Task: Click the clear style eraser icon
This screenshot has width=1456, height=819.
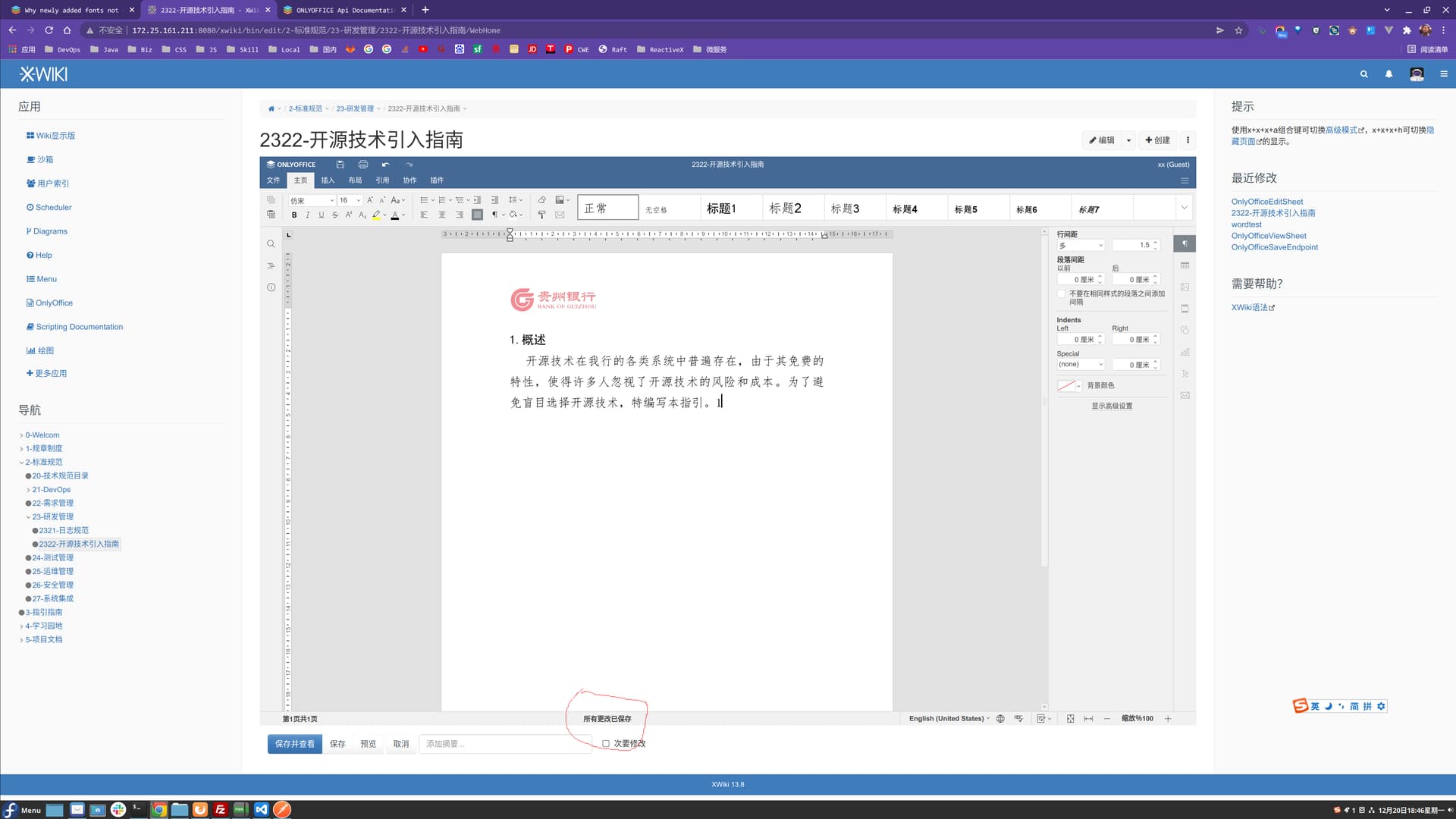Action: [x=541, y=200]
